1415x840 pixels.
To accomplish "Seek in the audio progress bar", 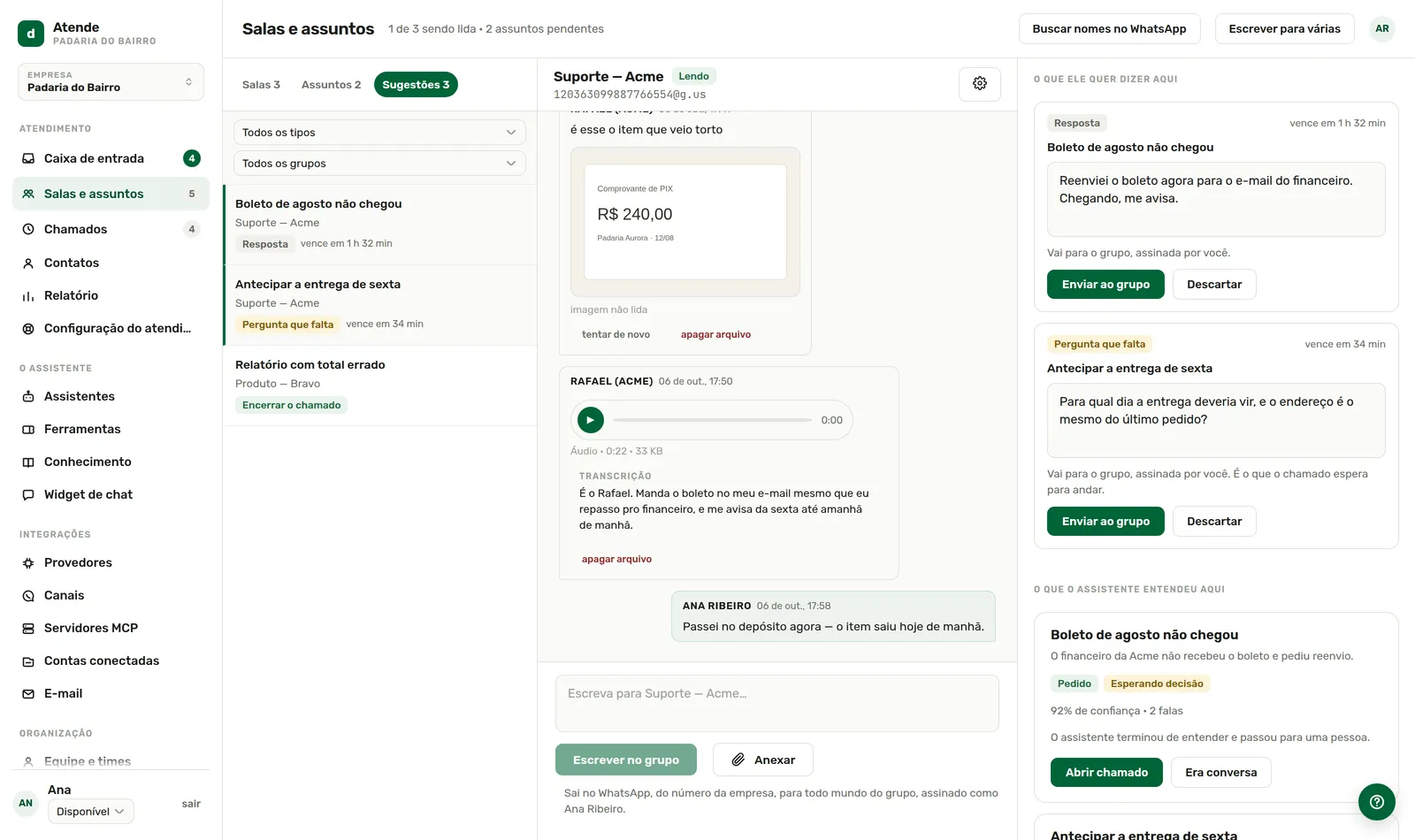I will (x=713, y=420).
